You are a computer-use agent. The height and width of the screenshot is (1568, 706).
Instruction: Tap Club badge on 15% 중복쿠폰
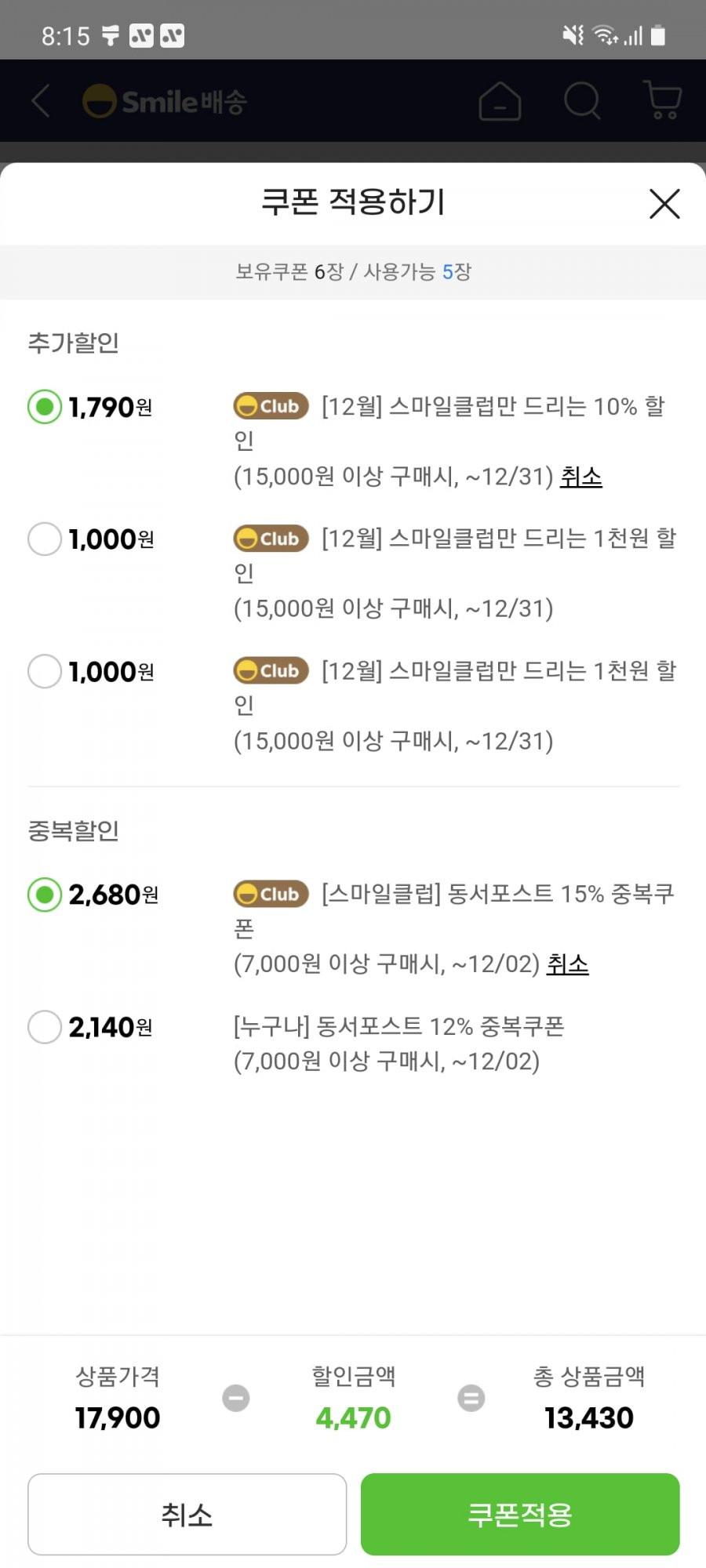pyautogui.click(x=271, y=894)
